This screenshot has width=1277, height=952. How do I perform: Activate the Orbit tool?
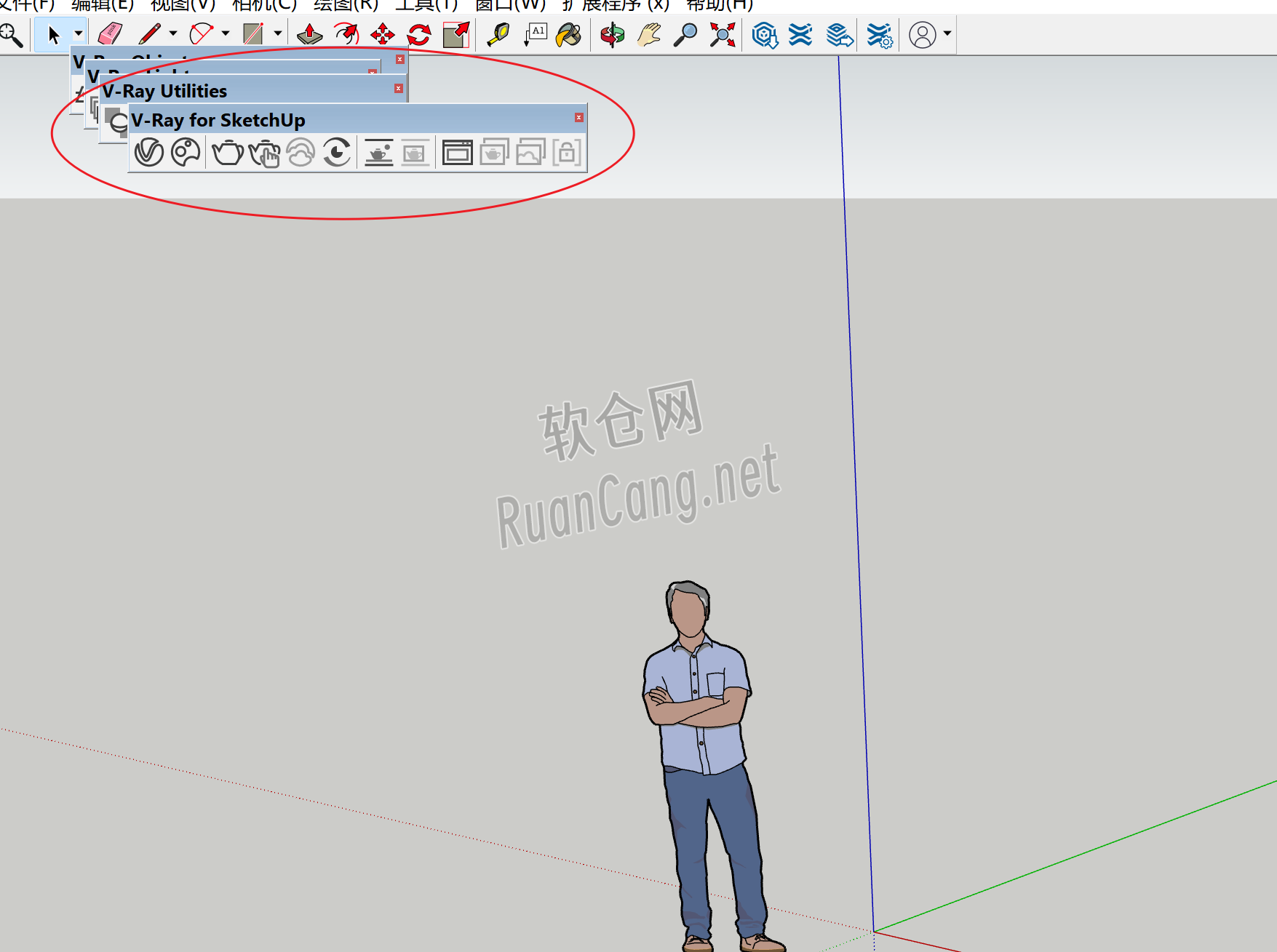[x=612, y=33]
